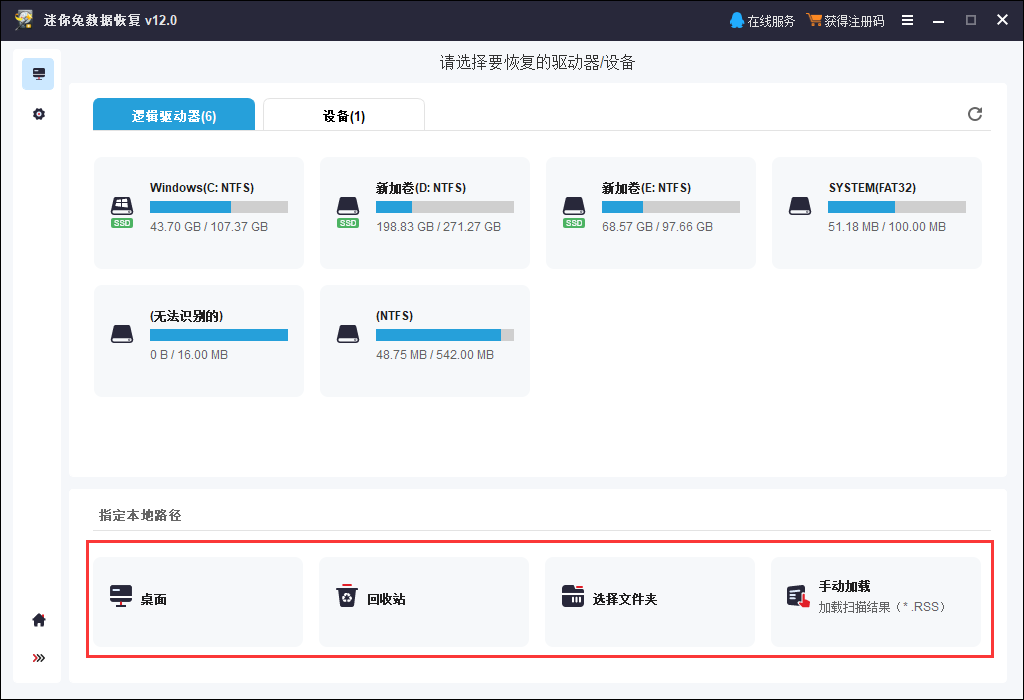The height and width of the screenshot is (700, 1024).
Task: Select 新加卷(E: NTFS) drive icon
Action: click(x=574, y=212)
